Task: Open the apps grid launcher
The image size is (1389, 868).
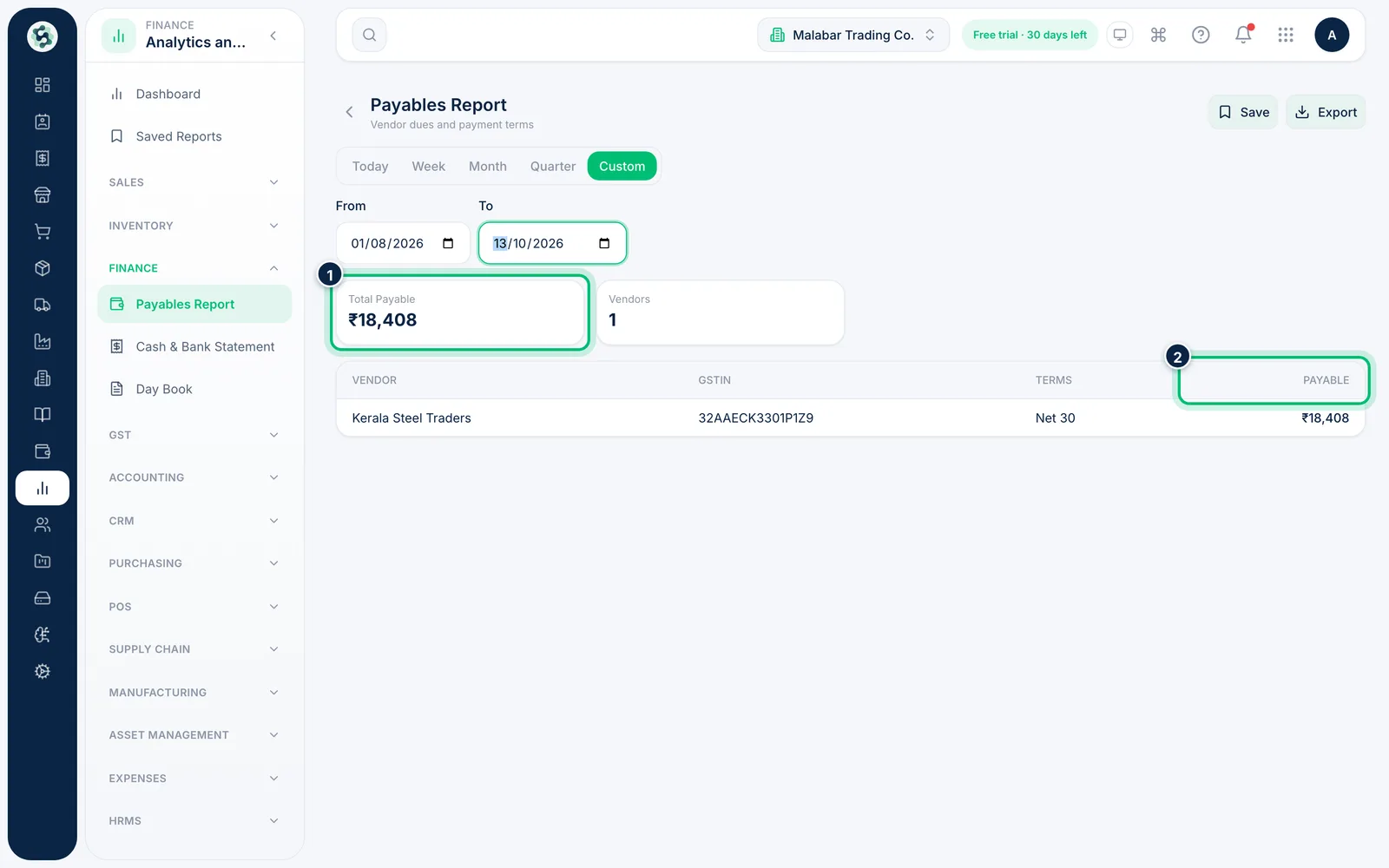Action: point(1286,35)
